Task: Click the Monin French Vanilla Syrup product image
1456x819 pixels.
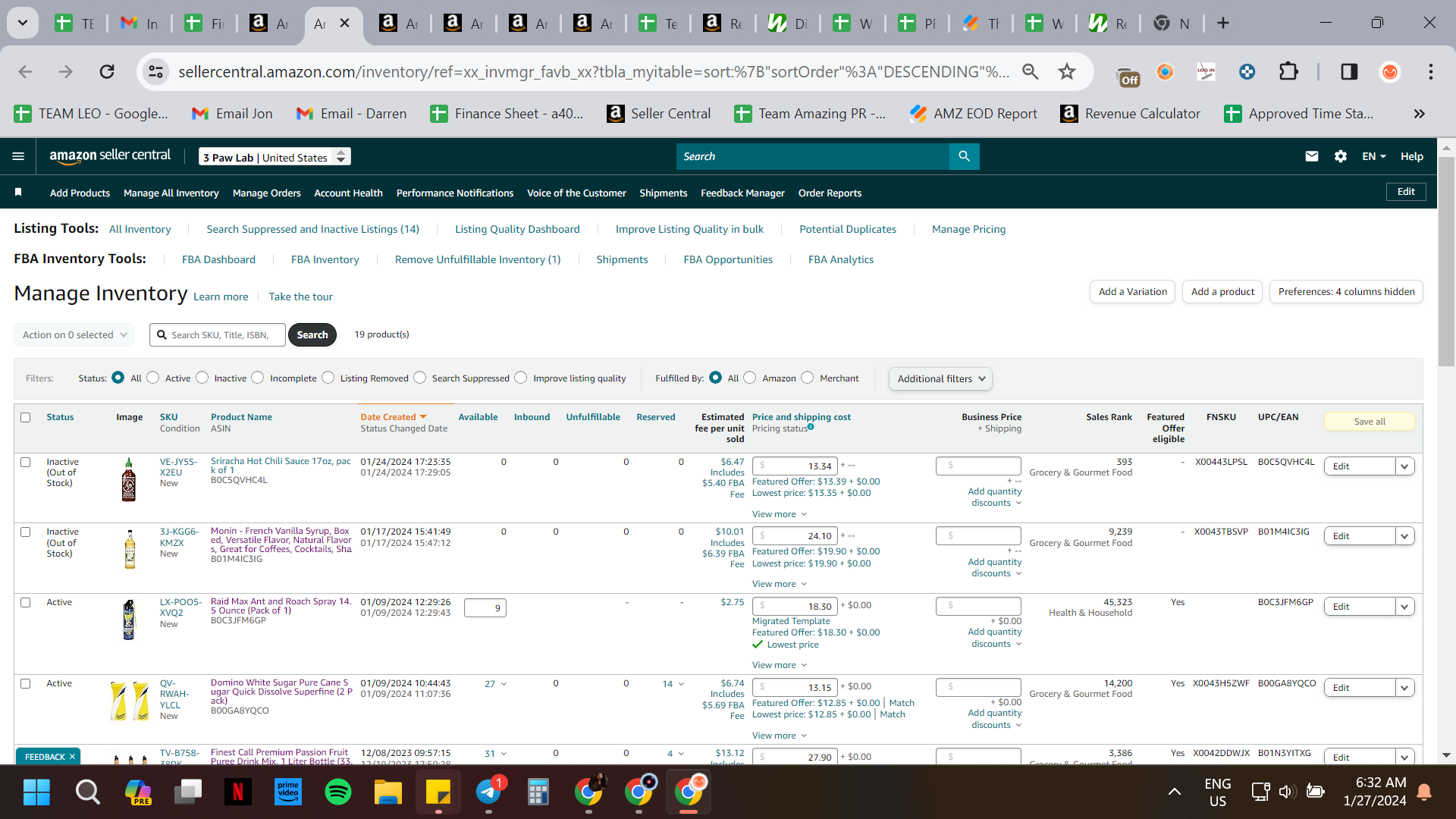Action: 130,549
